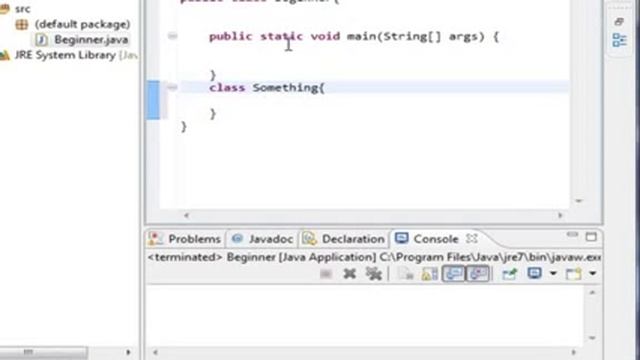Open the Open Console dropdown arrow
Image resolution: width=640 pixels, height=360 pixels.
[593, 273]
